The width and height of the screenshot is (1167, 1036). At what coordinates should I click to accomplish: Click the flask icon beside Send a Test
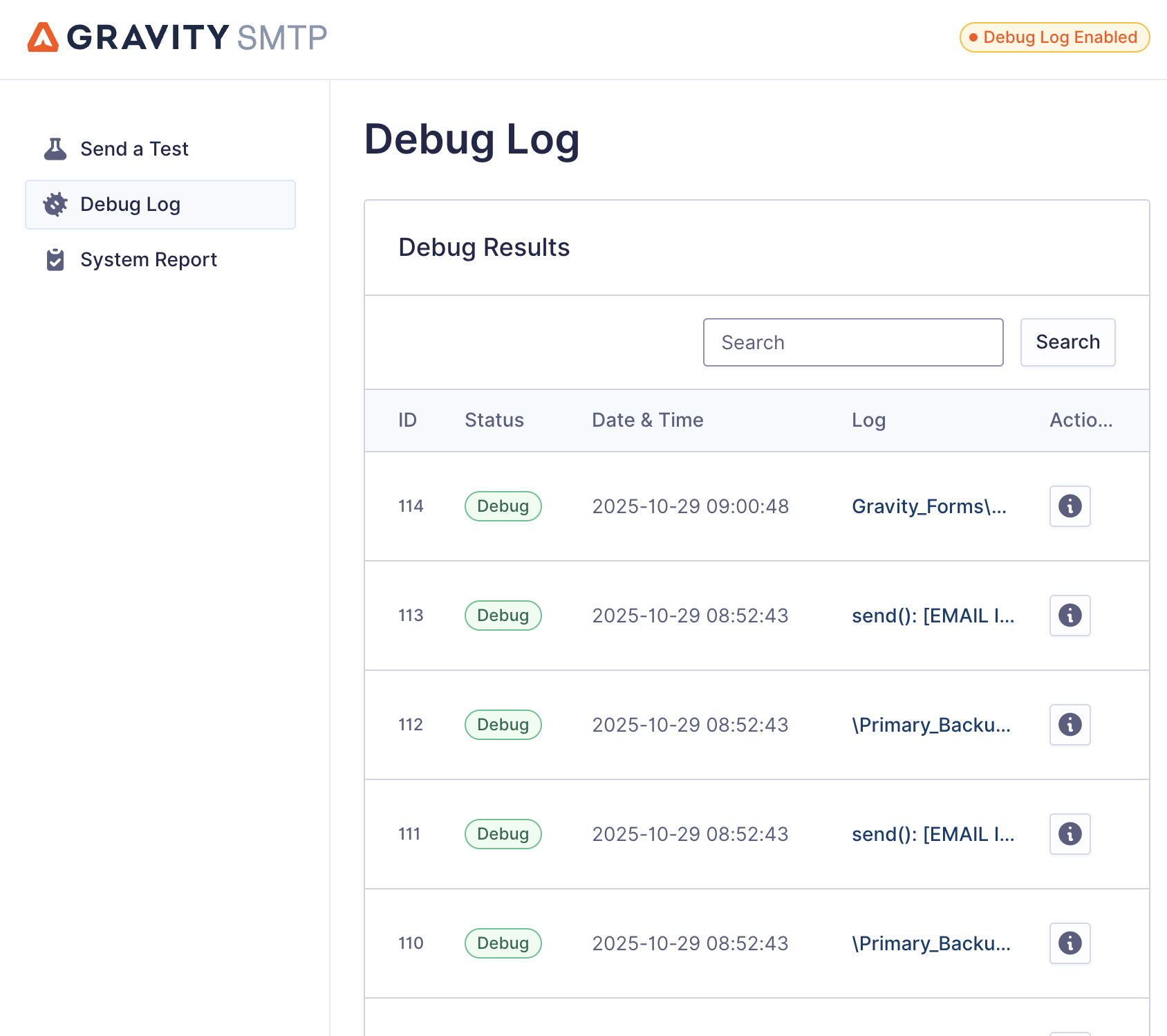tap(55, 149)
